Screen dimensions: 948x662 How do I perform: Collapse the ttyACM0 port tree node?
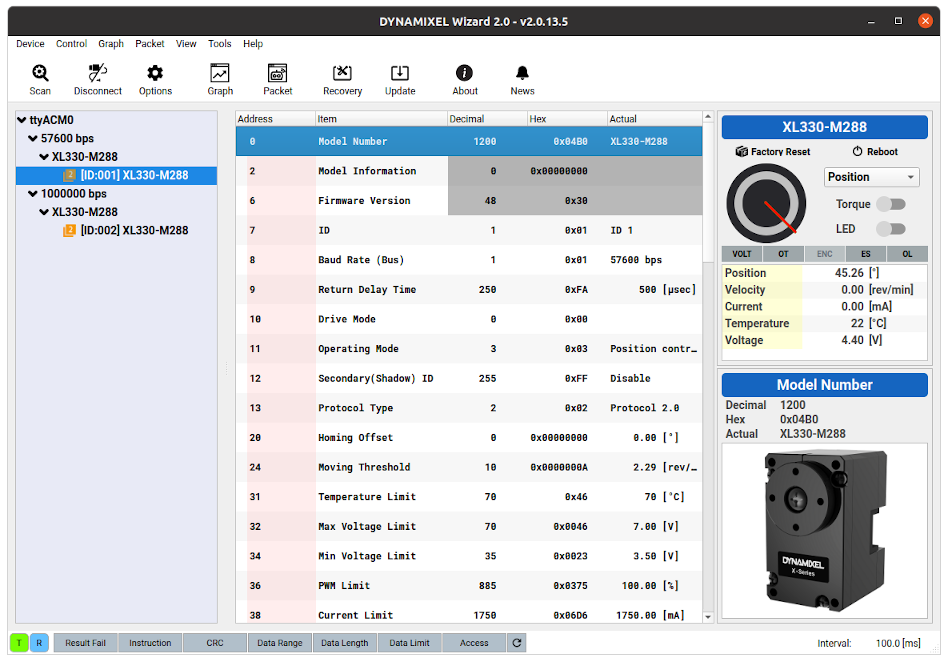pyautogui.click(x=22, y=120)
